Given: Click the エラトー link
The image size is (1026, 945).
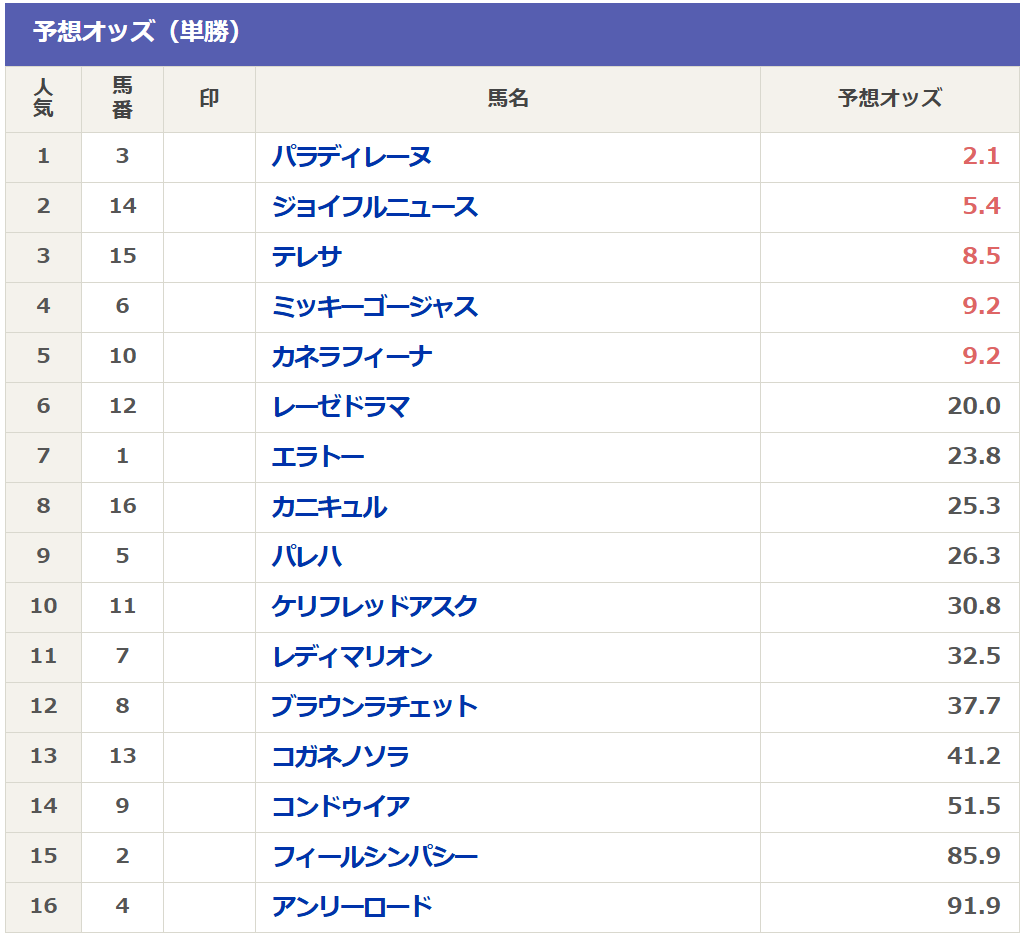Looking at the screenshot, I should (x=318, y=457).
